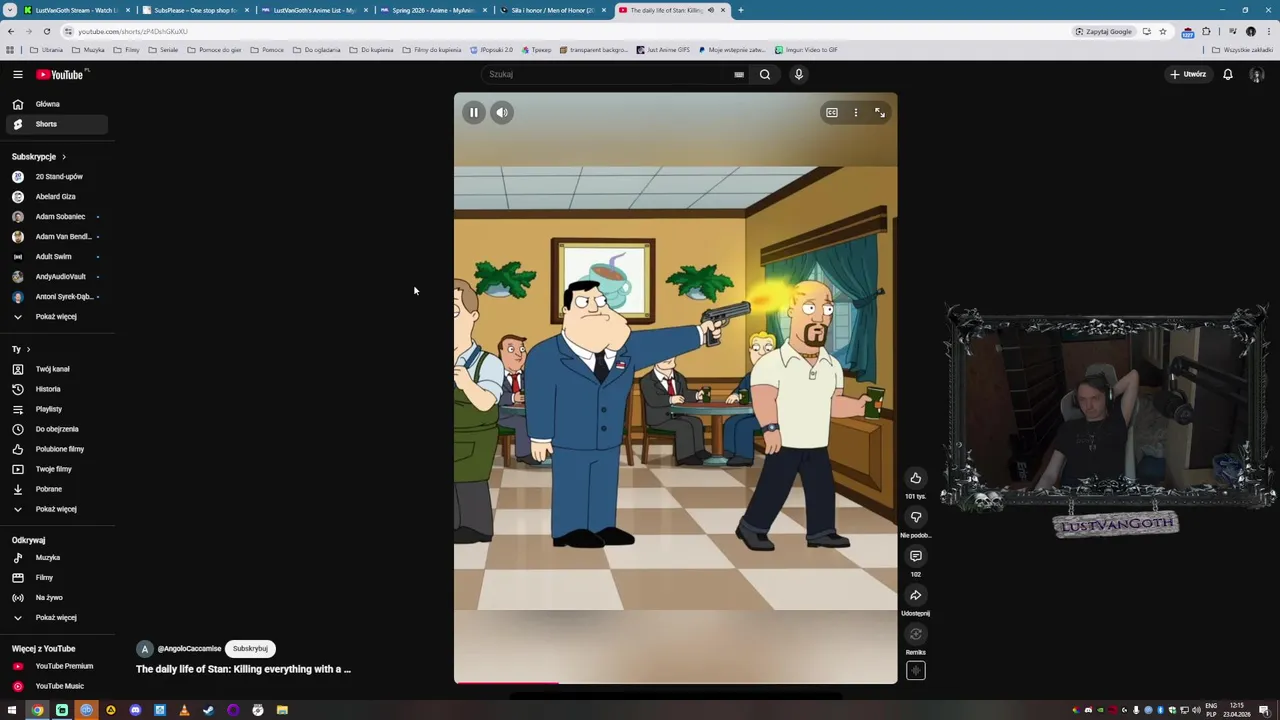Reload the page with the browser refresh button

[46, 31]
